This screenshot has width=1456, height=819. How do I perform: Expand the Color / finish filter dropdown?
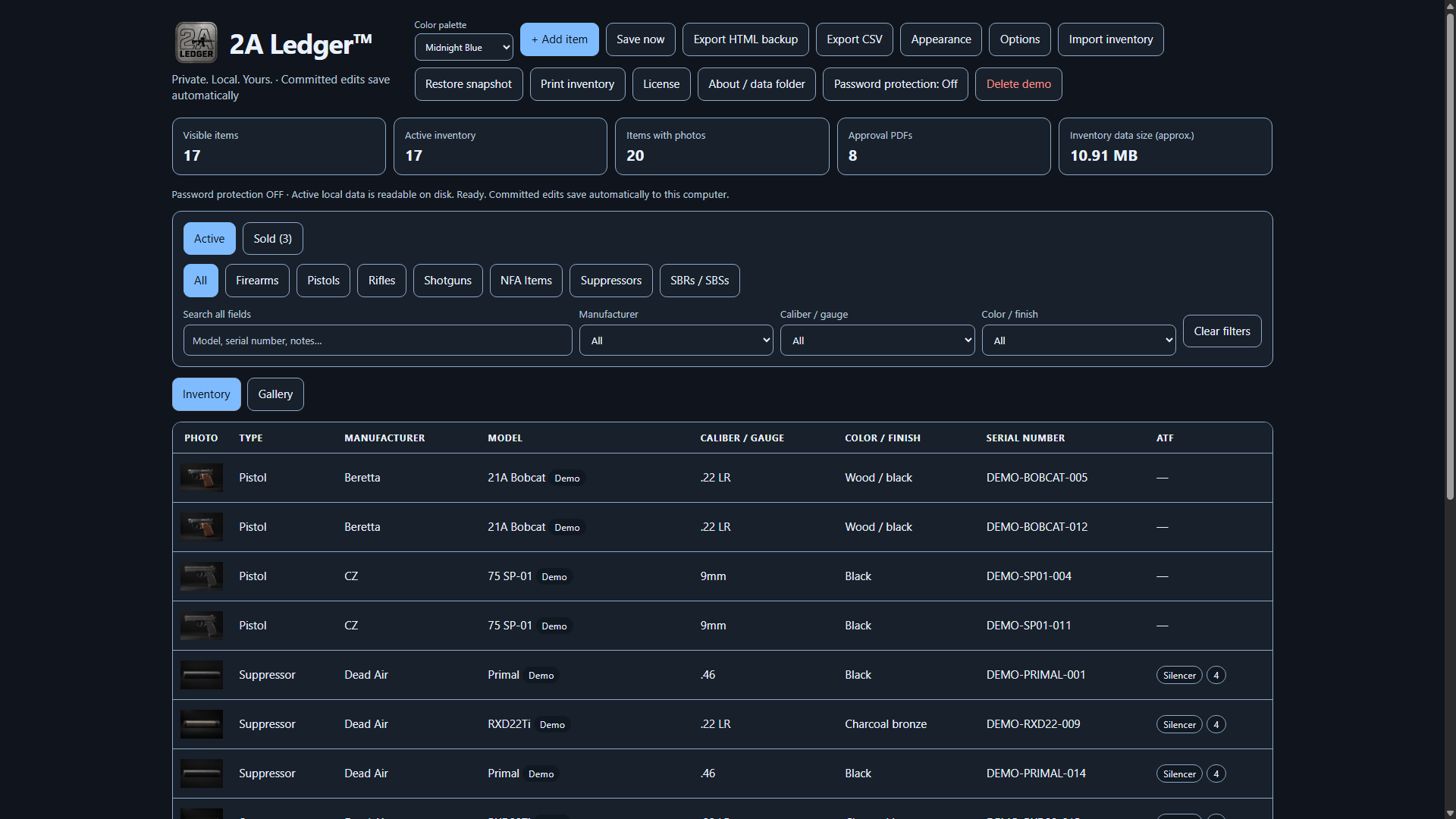[x=1079, y=340]
